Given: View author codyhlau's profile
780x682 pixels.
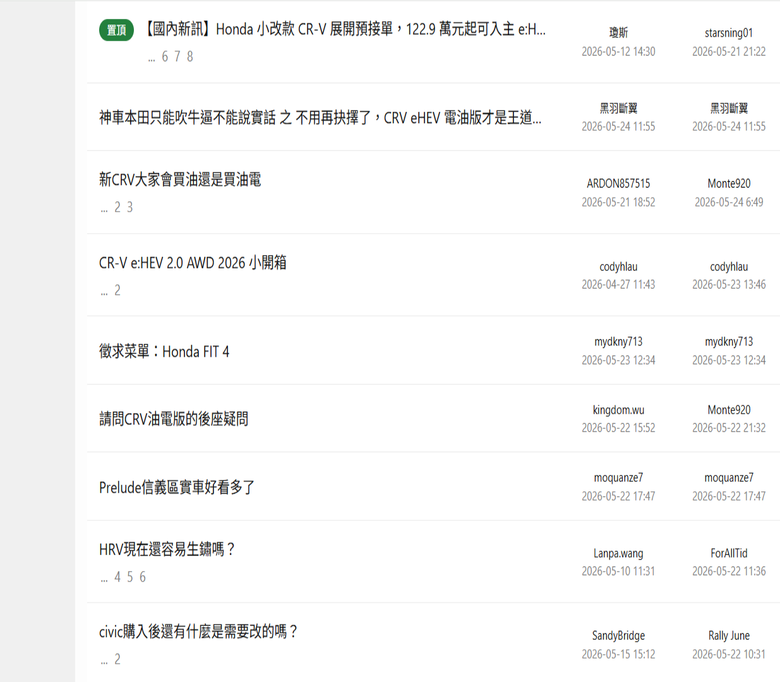Looking at the screenshot, I should coord(618,267).
